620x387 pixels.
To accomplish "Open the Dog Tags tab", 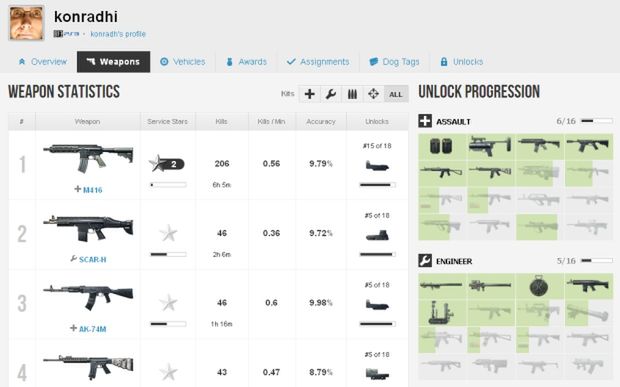I will pyautogui.click(x=394, y=62).
